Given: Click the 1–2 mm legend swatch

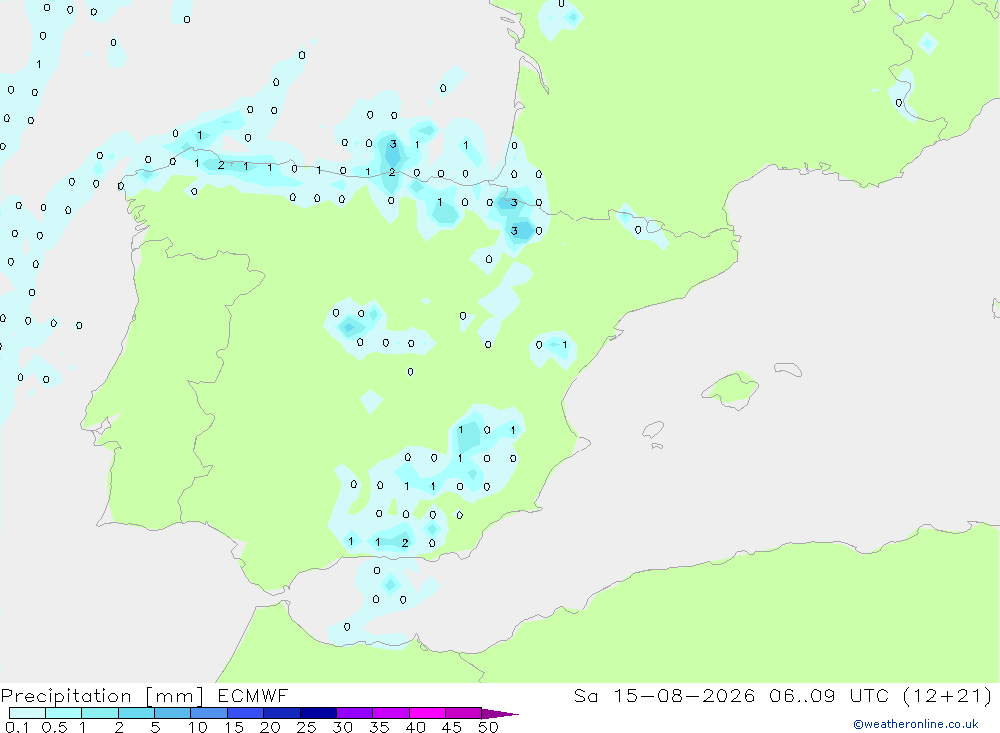Looking at the screenshot, I should pyautogui.click(x=100, y=713).
